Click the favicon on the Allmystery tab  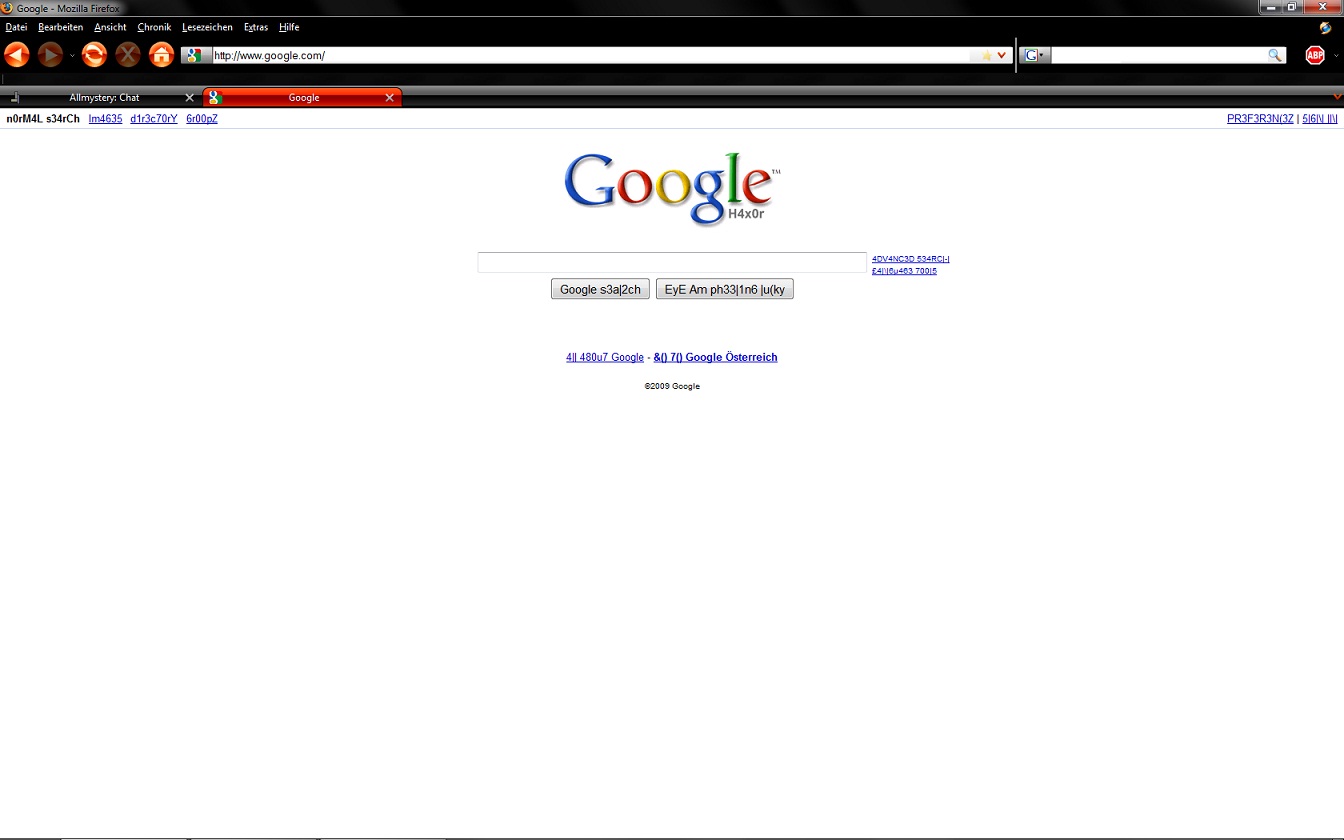[x=14, y=98]
